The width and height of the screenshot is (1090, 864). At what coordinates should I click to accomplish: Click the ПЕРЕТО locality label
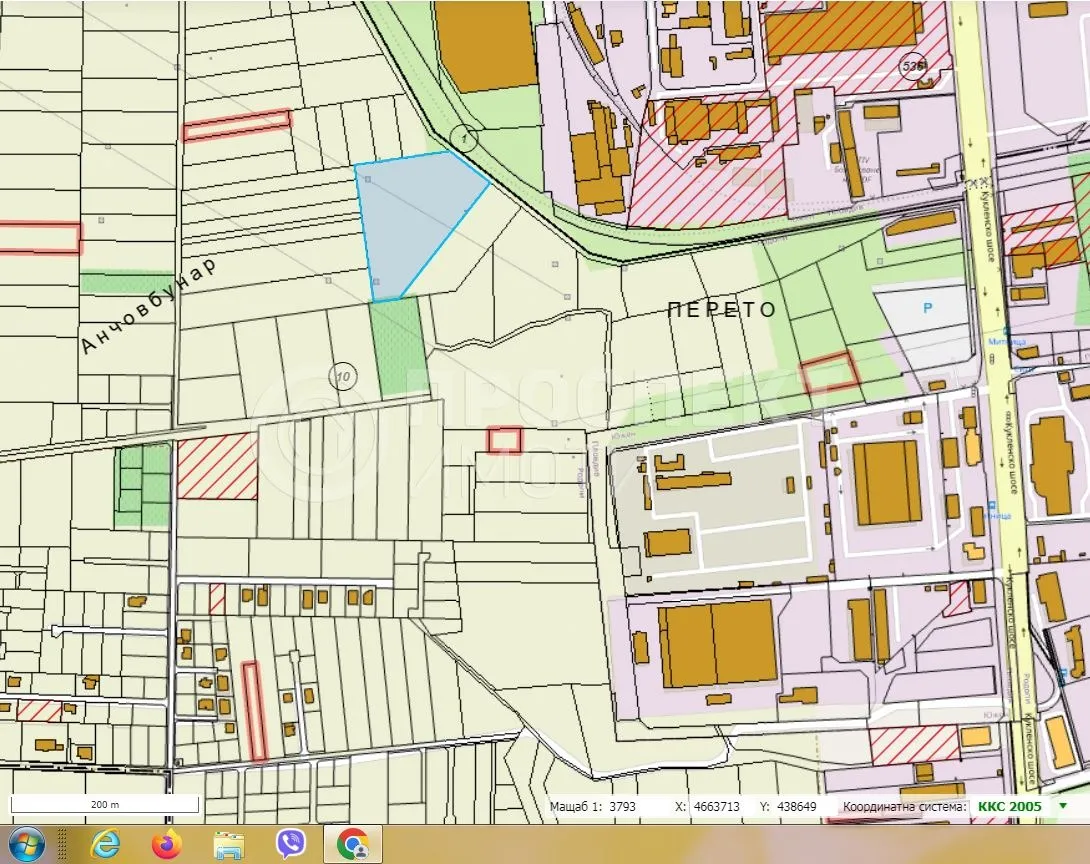coord(722,310)
